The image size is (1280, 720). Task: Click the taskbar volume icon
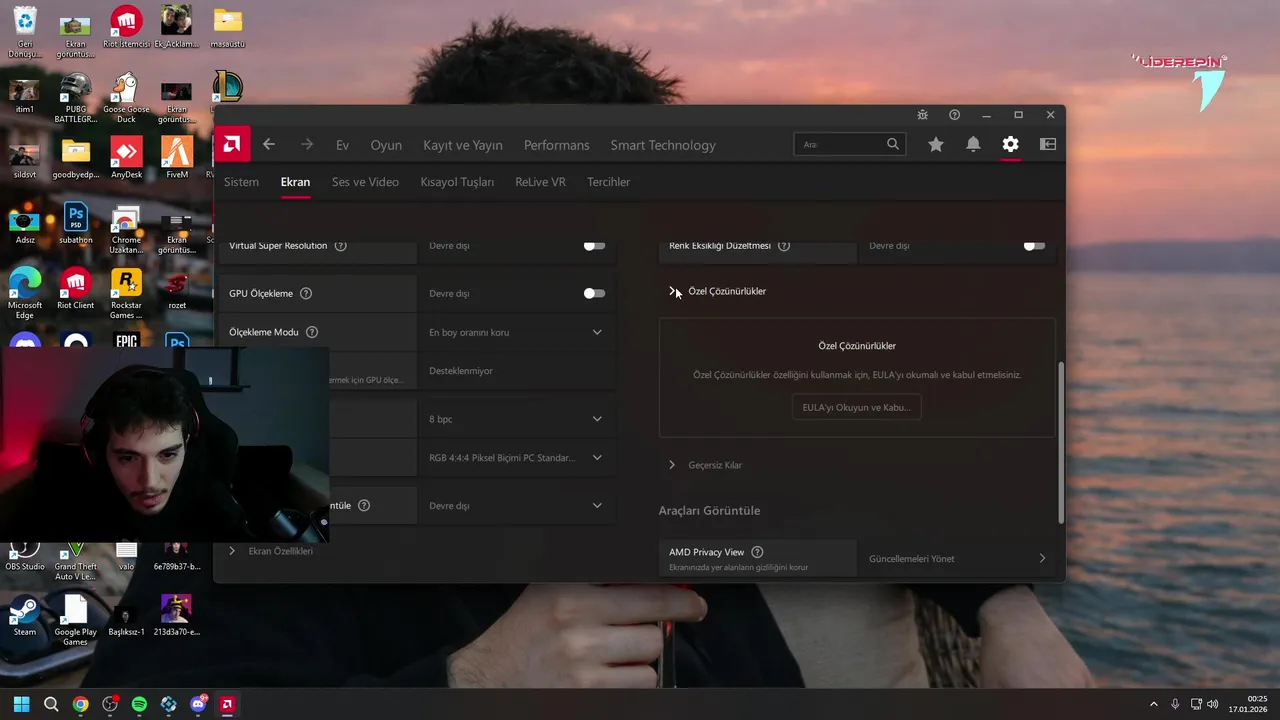[1212, 704]
